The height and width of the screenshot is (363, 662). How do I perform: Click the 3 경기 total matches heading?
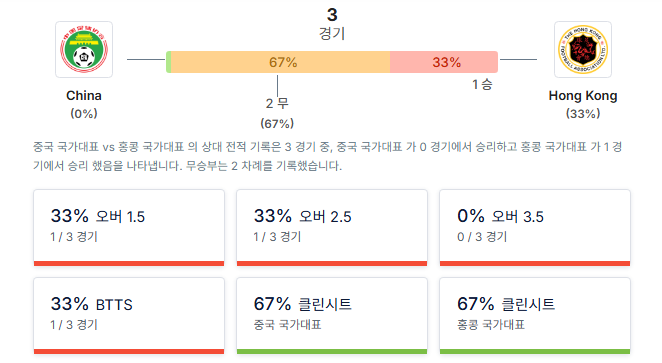click(x=332, y=24)
